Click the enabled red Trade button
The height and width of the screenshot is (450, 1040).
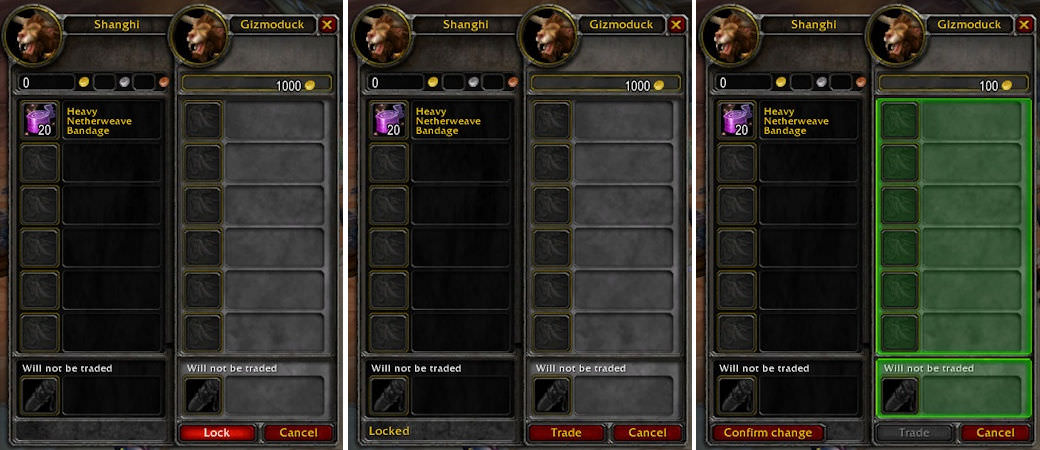pyautogui.click(x=566, y=433)
